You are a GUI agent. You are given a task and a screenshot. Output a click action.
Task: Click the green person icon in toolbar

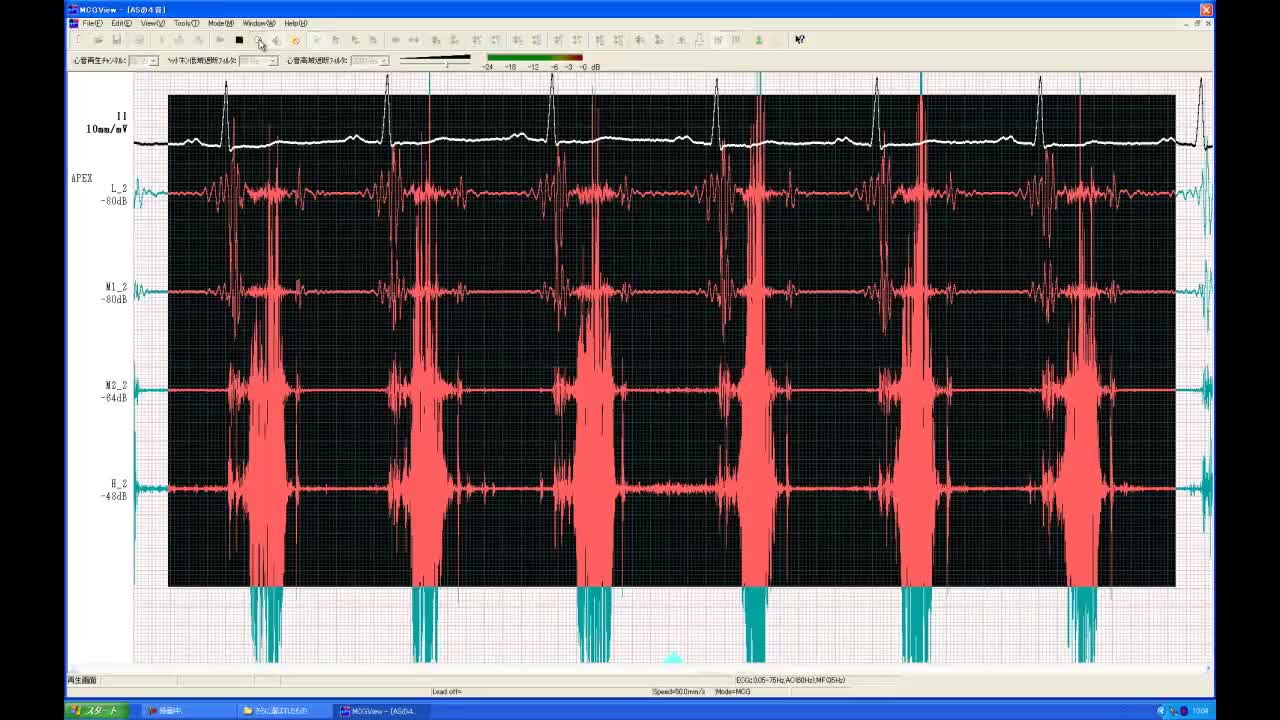[x=758, y=40]
